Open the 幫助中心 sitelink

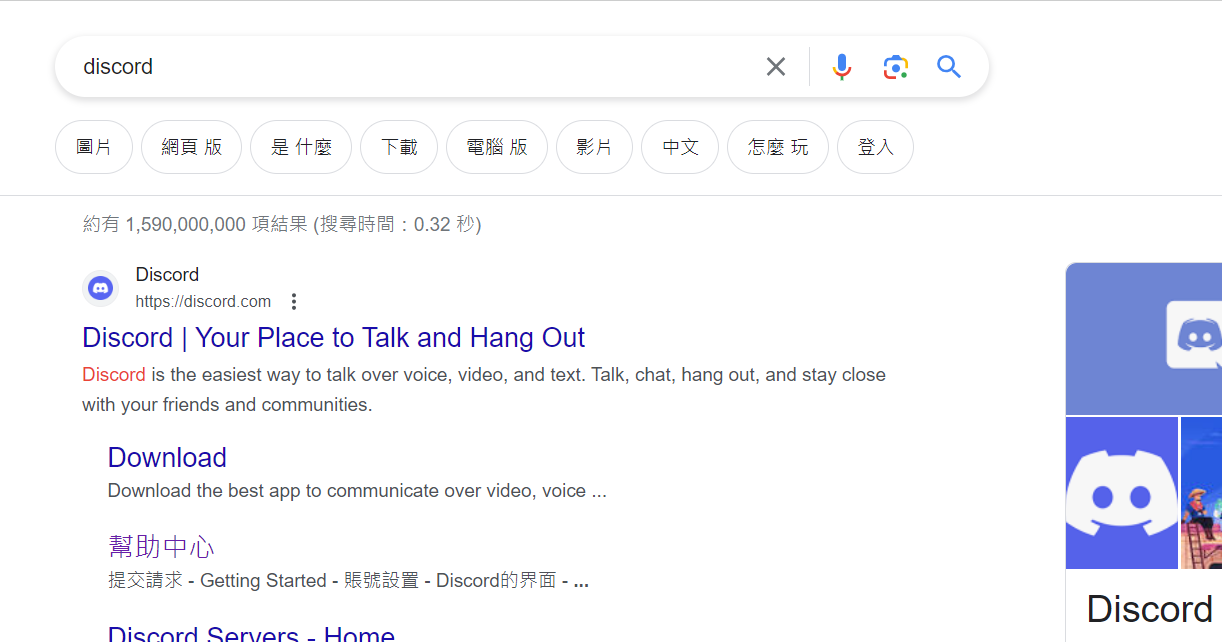161,547
